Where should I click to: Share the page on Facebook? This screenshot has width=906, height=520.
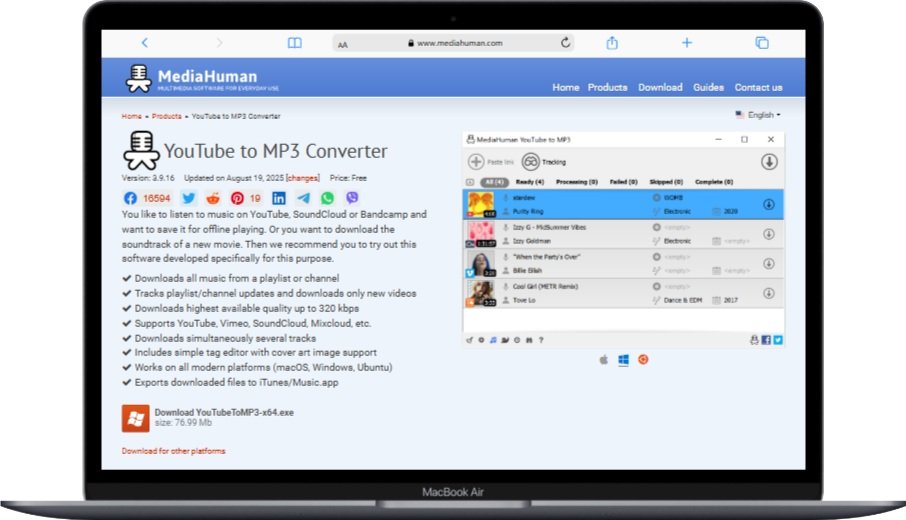[130, 198]
